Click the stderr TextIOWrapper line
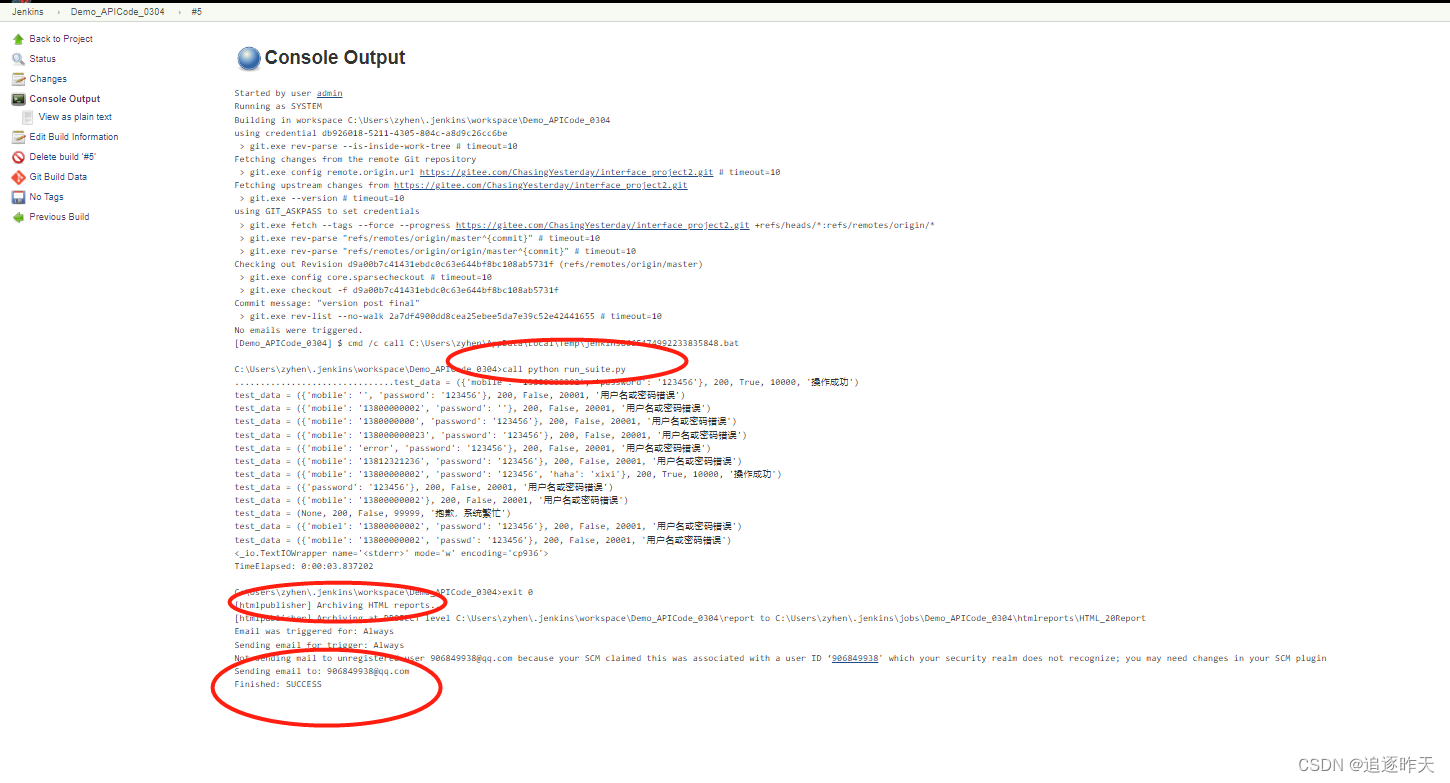This screenshot has width=1450, height=783. pos(391,553)
